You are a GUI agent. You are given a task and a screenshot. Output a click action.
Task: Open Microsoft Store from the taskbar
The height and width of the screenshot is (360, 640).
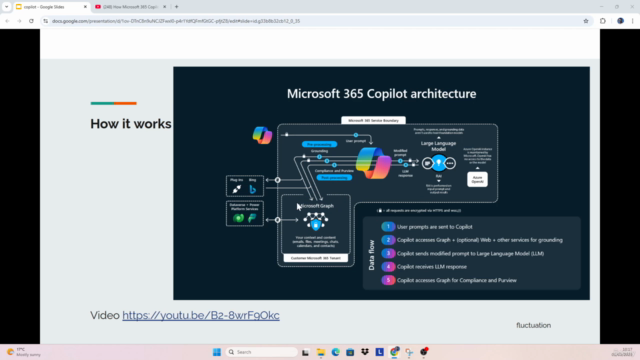(x=350, y=352)
